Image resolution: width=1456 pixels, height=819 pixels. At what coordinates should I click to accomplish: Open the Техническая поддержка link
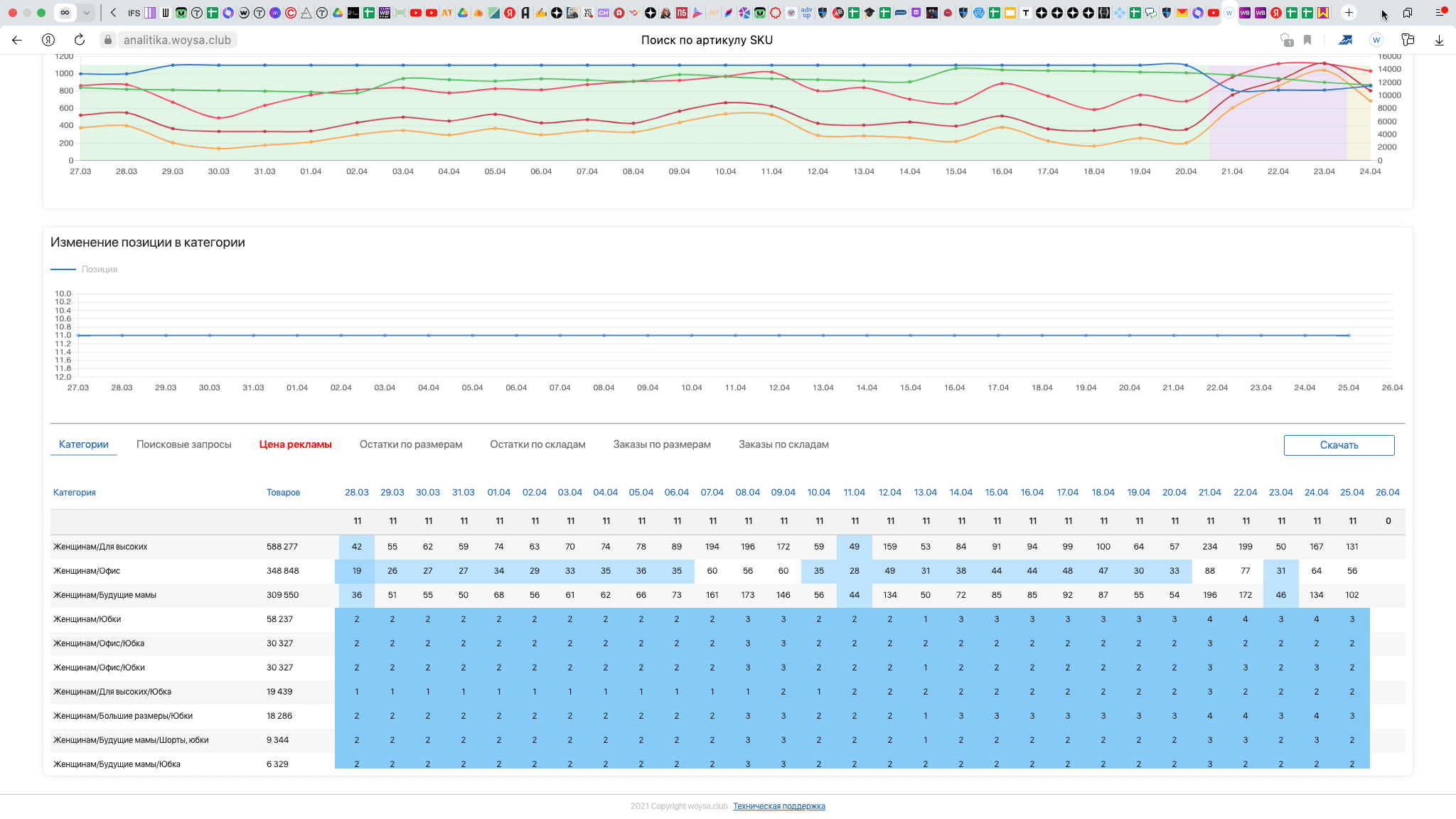778,806
